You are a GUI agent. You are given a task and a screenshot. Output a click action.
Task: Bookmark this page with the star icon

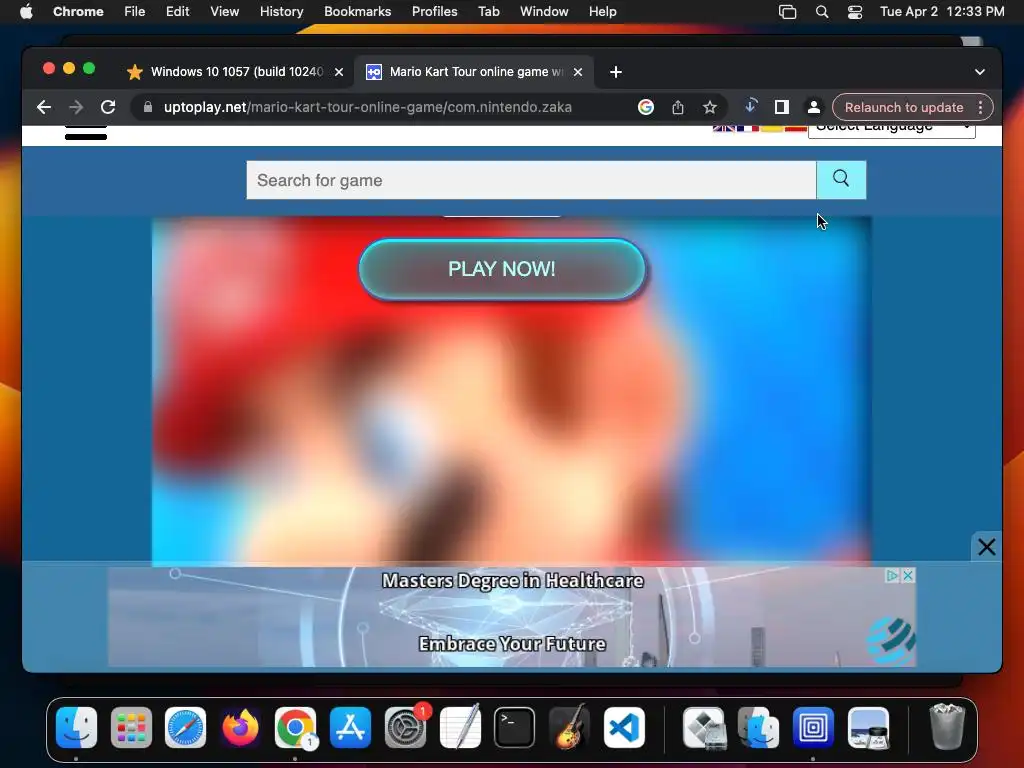[710, 107]
